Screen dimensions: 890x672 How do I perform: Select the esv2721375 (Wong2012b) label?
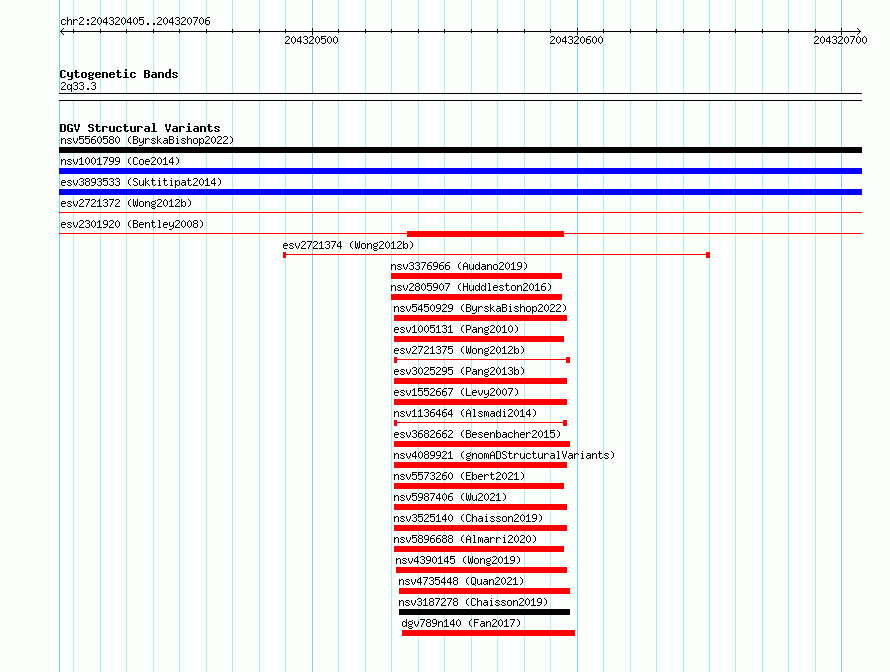[459, 350]
